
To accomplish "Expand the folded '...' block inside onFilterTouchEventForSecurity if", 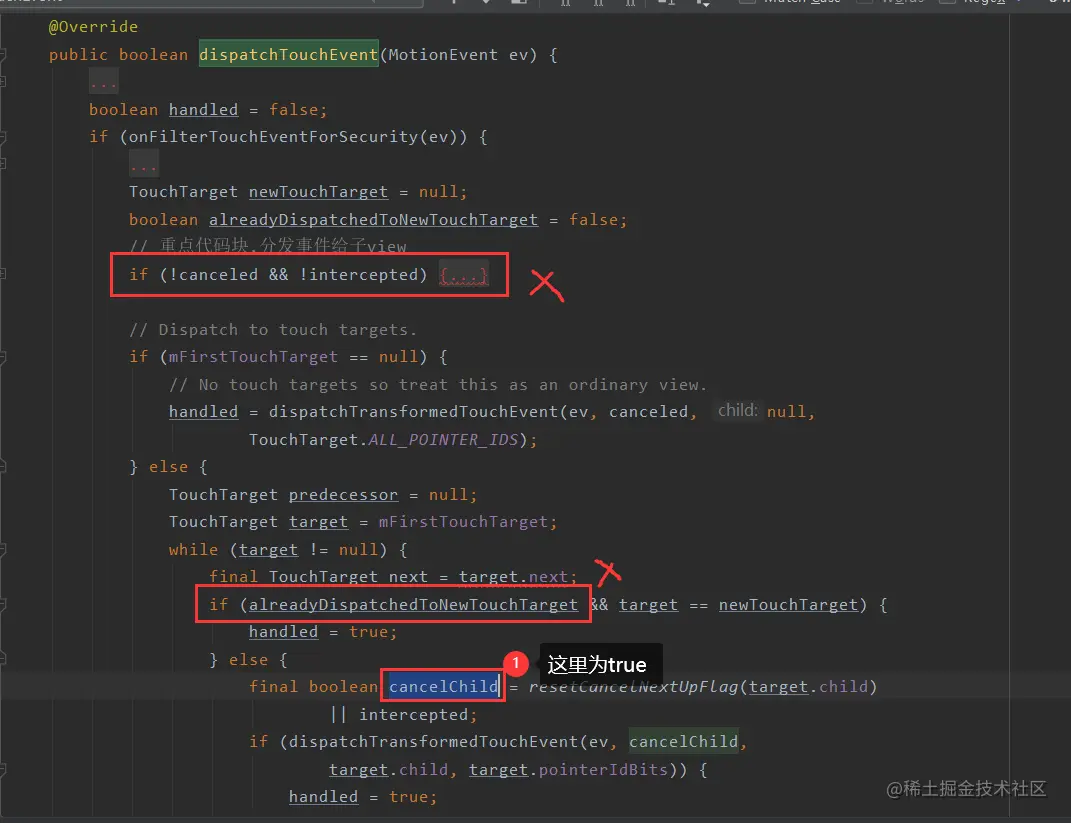I will pos(143,165).
